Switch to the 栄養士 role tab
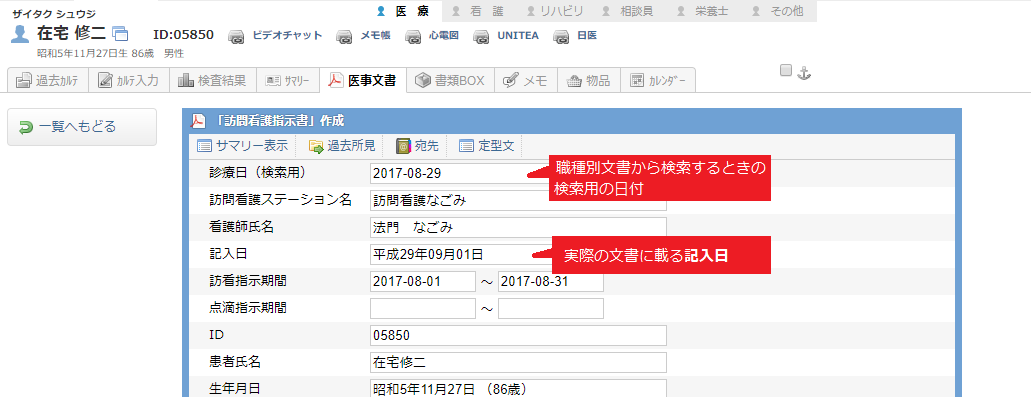The height and width of the screenshot is (397, 1031). [x=704, y=11]
